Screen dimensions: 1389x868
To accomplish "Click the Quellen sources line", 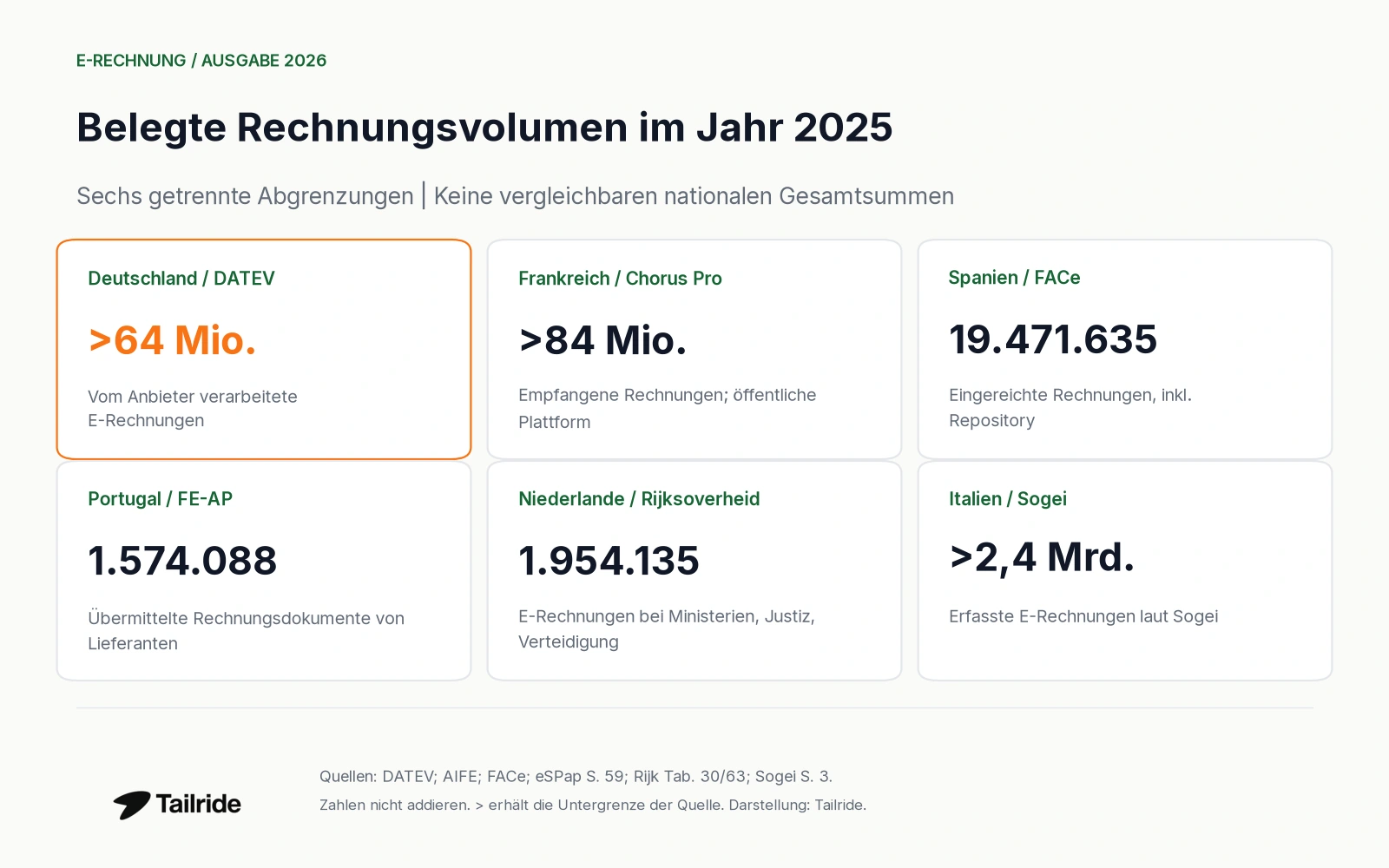I will [576, 776].
